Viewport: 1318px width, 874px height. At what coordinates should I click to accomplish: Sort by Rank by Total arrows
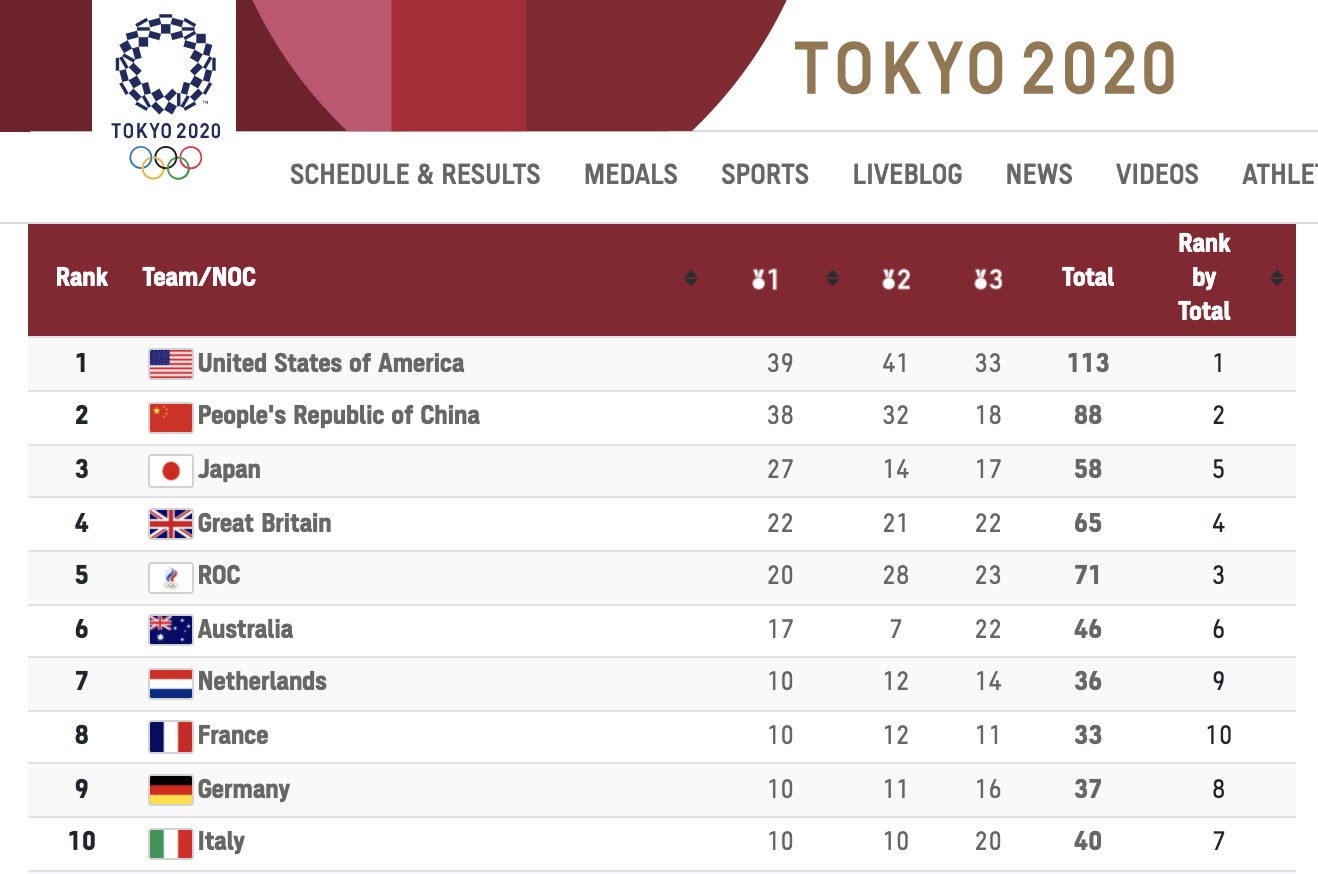click(1276, 278)
